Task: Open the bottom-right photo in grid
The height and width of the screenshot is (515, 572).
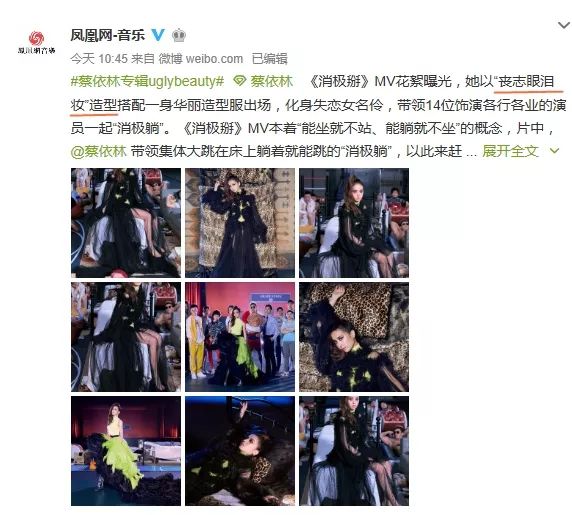Action: pos(354,451)
